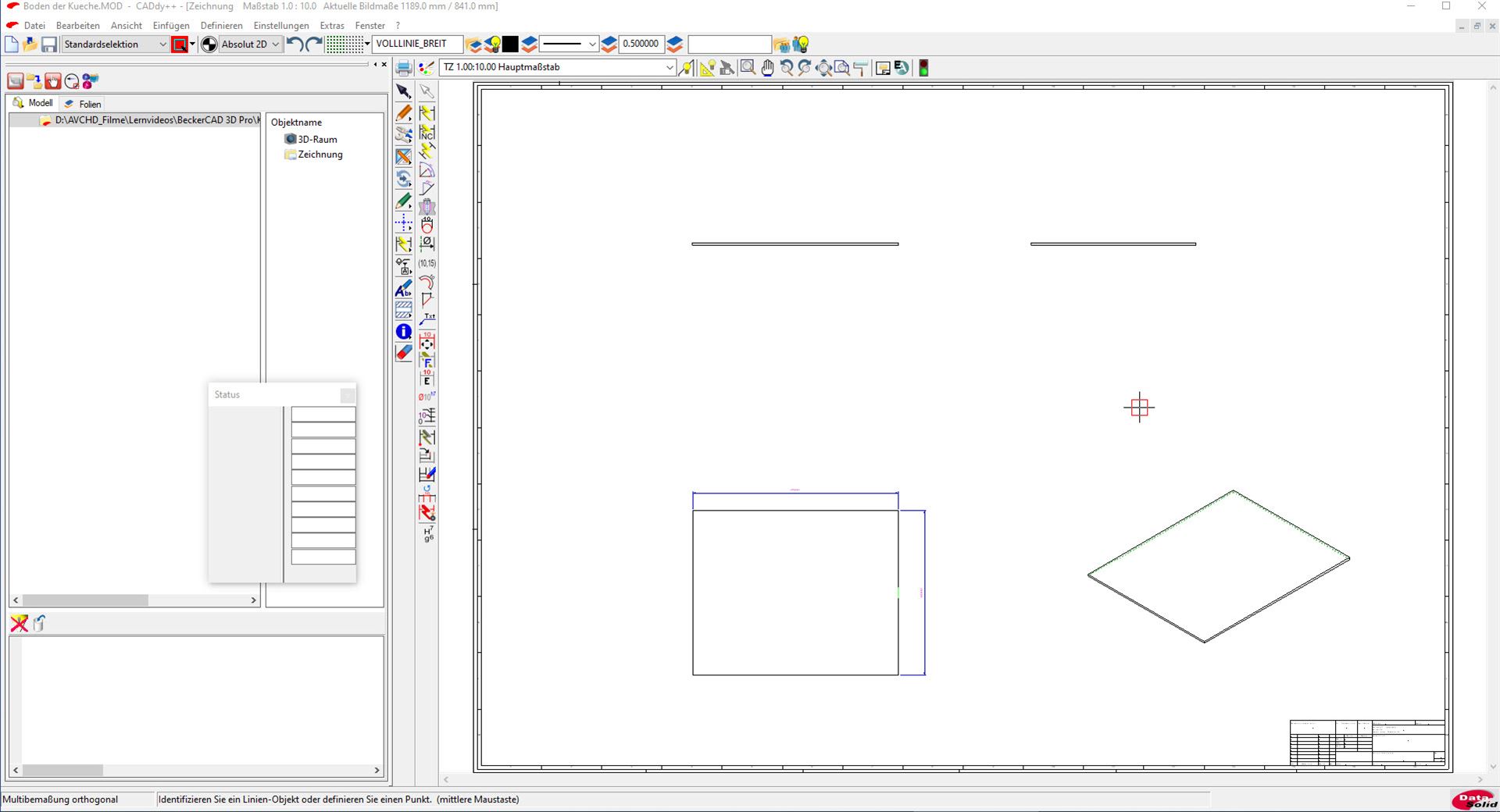Click the zoom window magnifier icon
Viewport: 1500px width, 812px height.
tap(748, 68)
